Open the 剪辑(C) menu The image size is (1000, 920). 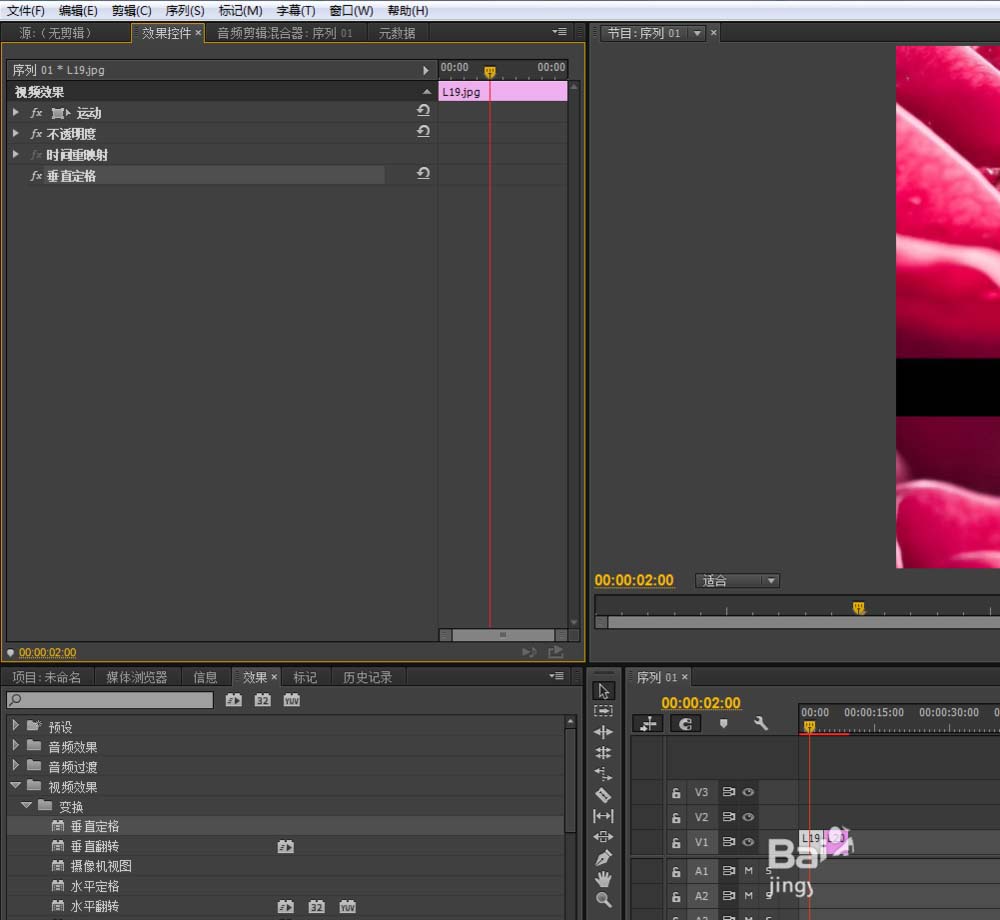(131, 11)
